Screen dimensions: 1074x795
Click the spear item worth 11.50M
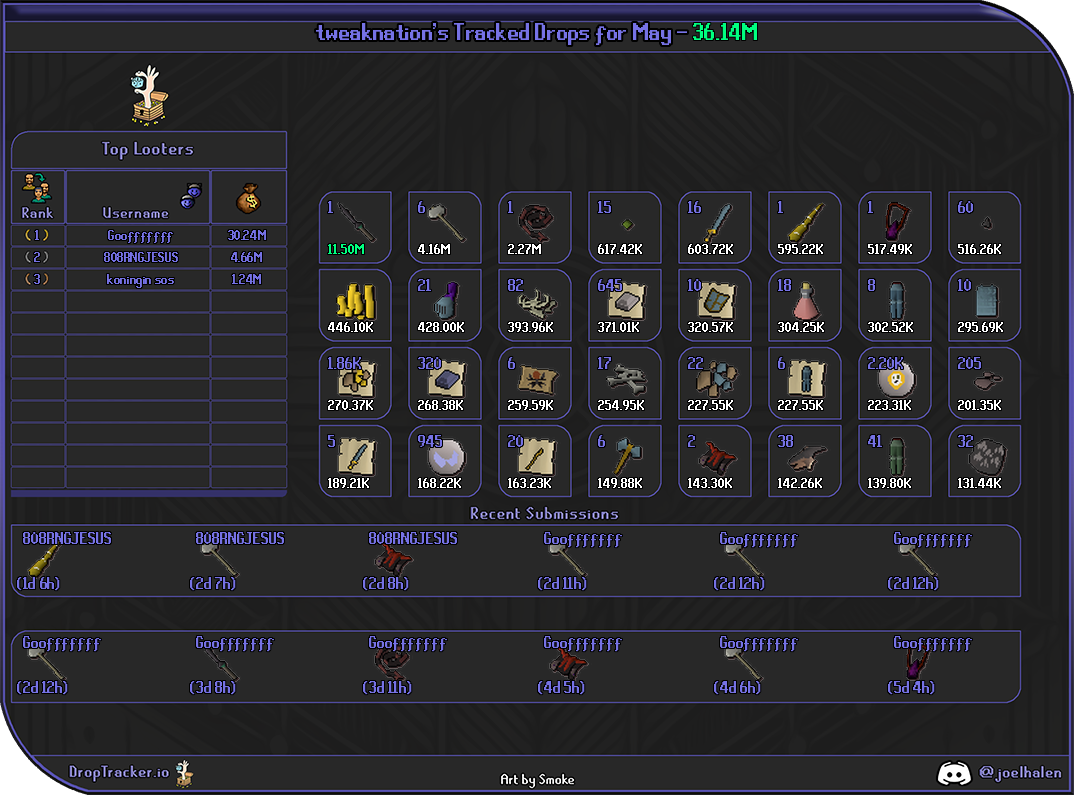pos(355,227)
